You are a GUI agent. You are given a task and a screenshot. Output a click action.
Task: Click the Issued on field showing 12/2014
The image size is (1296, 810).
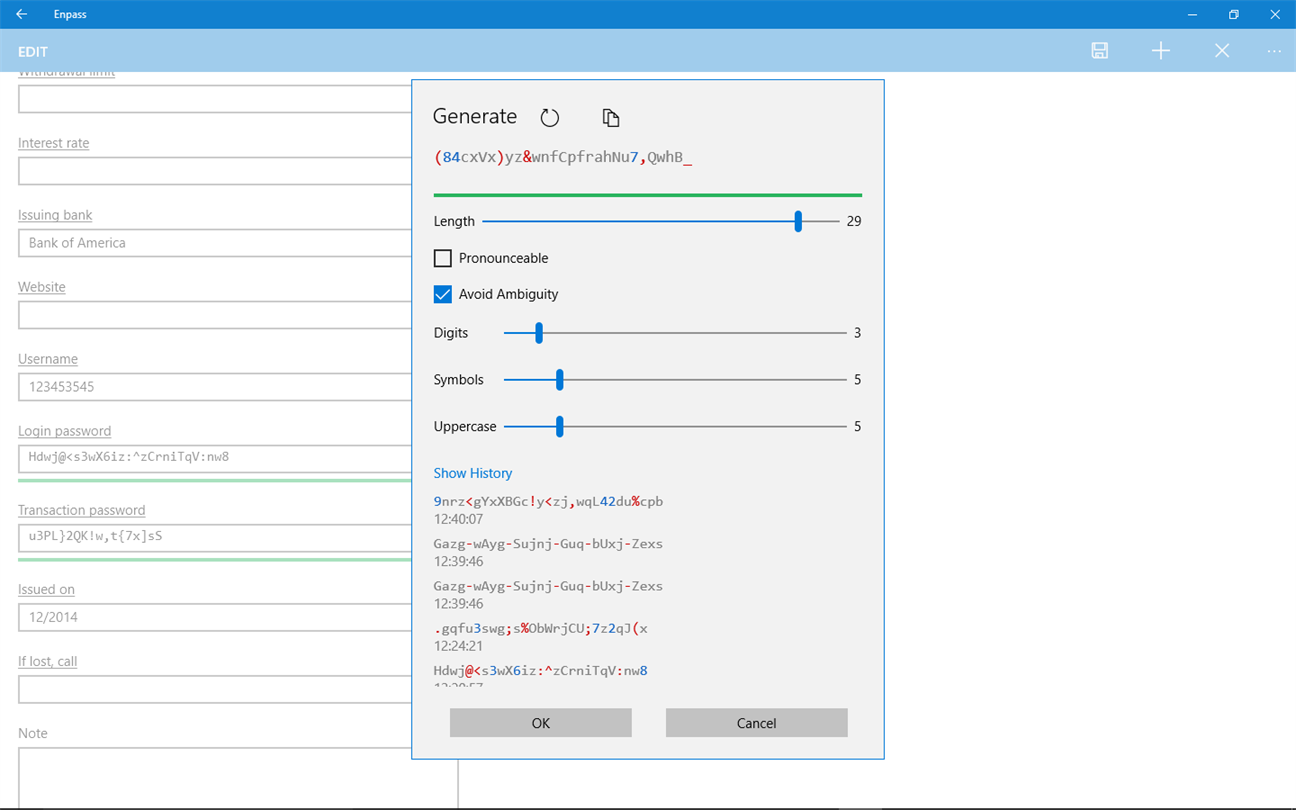215,617
